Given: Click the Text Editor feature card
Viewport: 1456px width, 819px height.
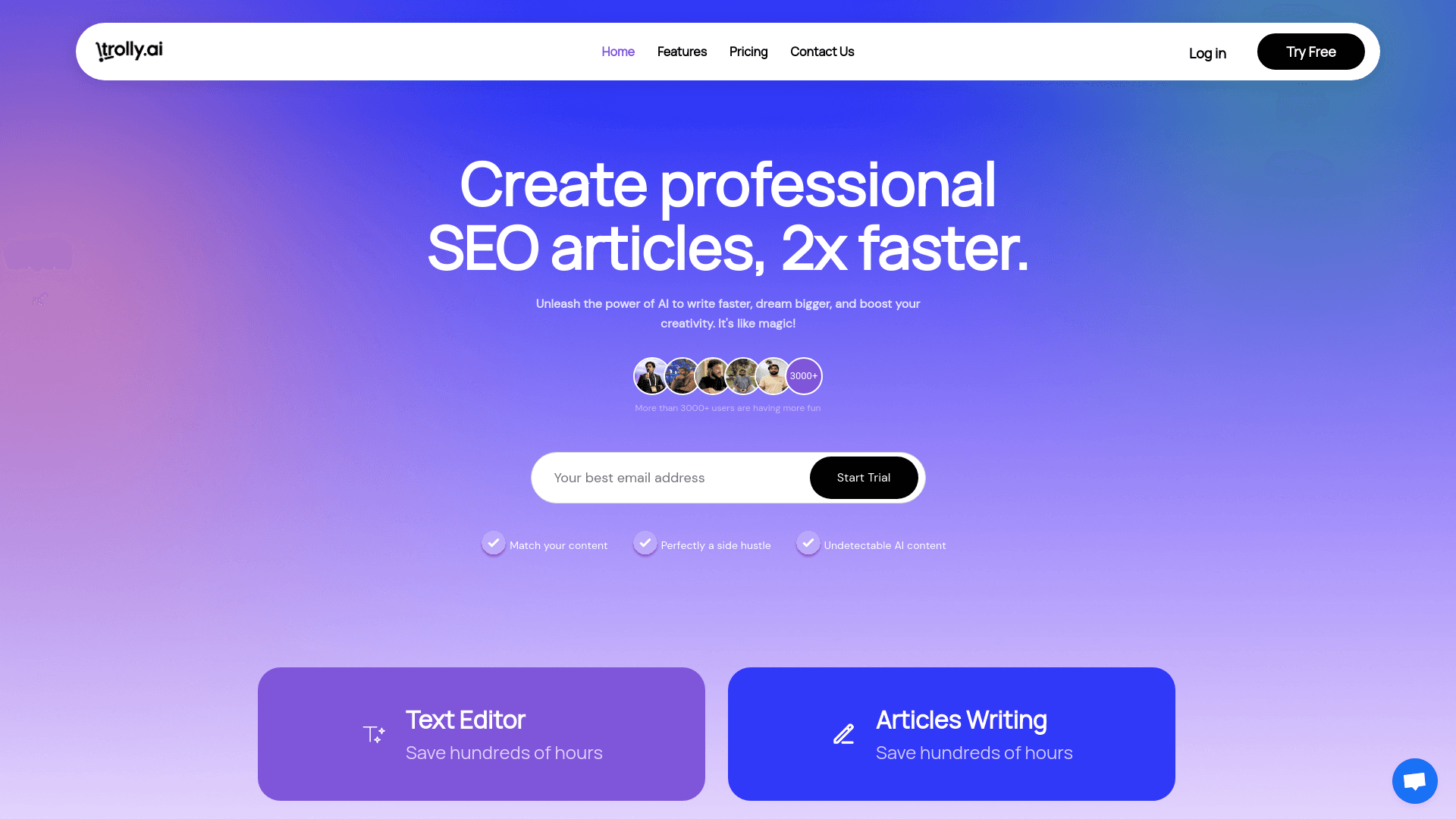Looking at the screenshot, I should 481,733.
